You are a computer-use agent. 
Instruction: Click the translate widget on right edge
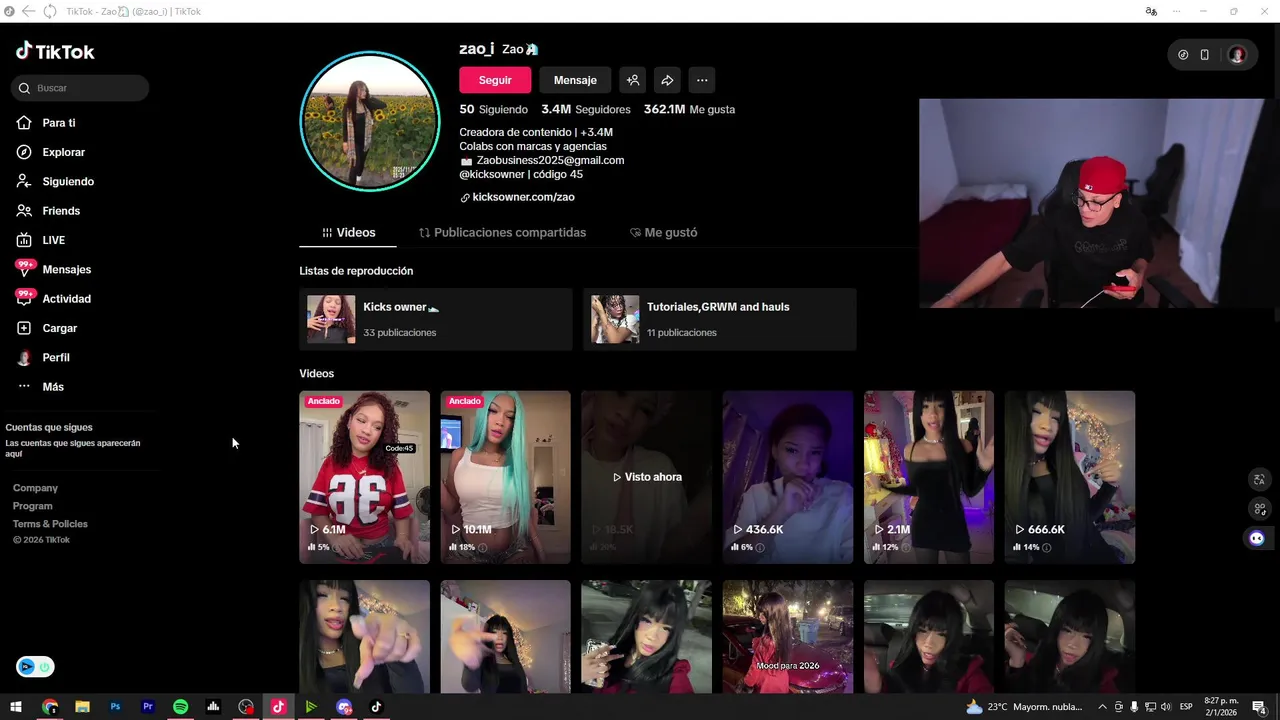pyautogui.click(x=1259, y=480)
